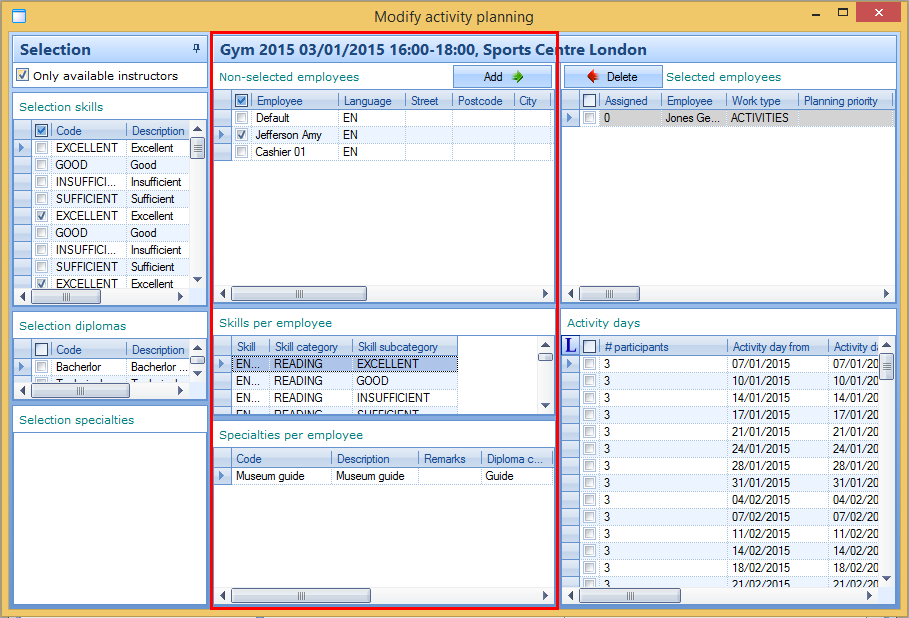This screenshot has width=909, height=618.
Task: Click the Activity days vertical scrollbar thumb
Action: tap(887, 367)
